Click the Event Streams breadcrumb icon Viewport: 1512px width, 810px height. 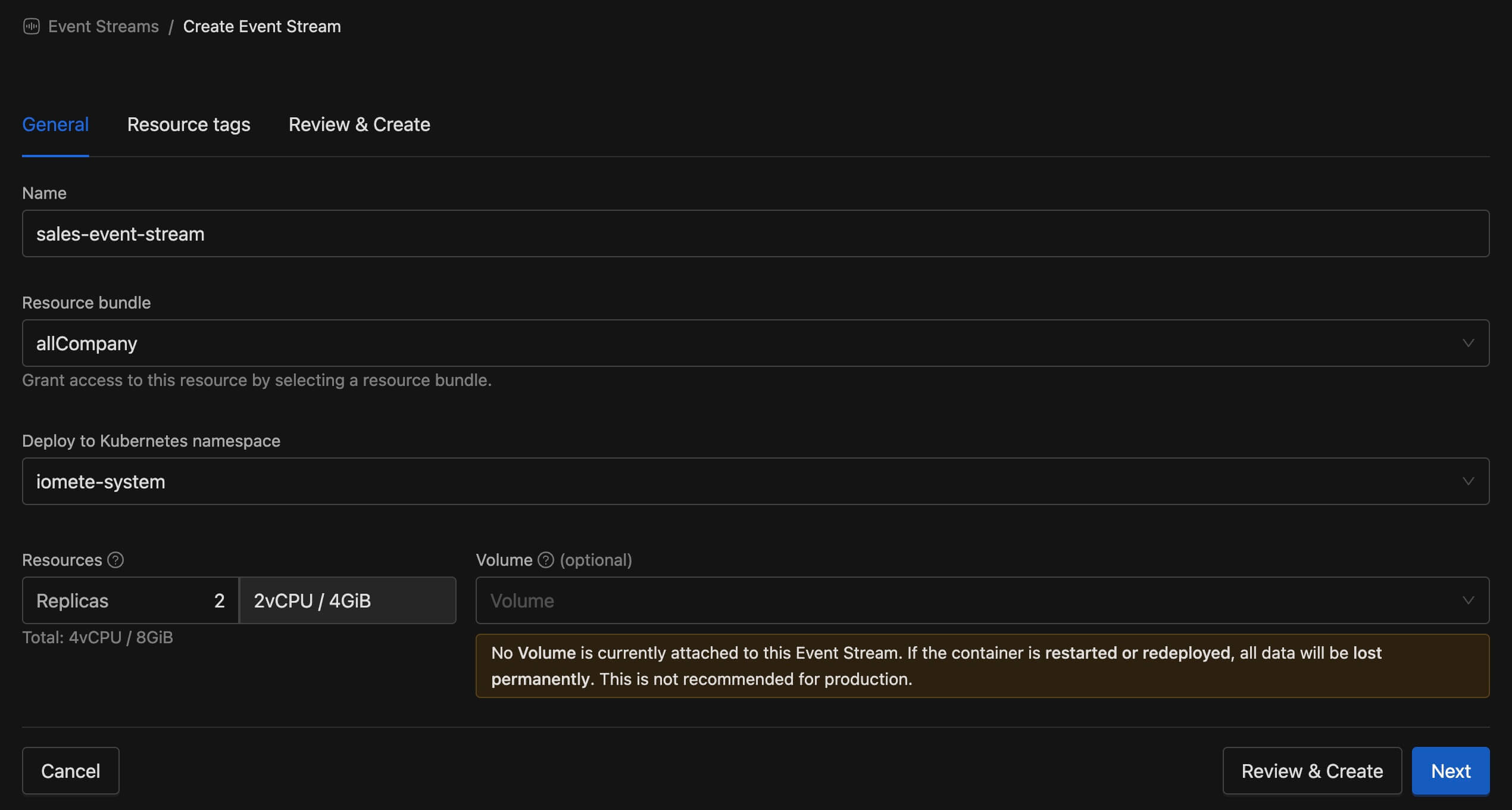click(x=31, y=26)
